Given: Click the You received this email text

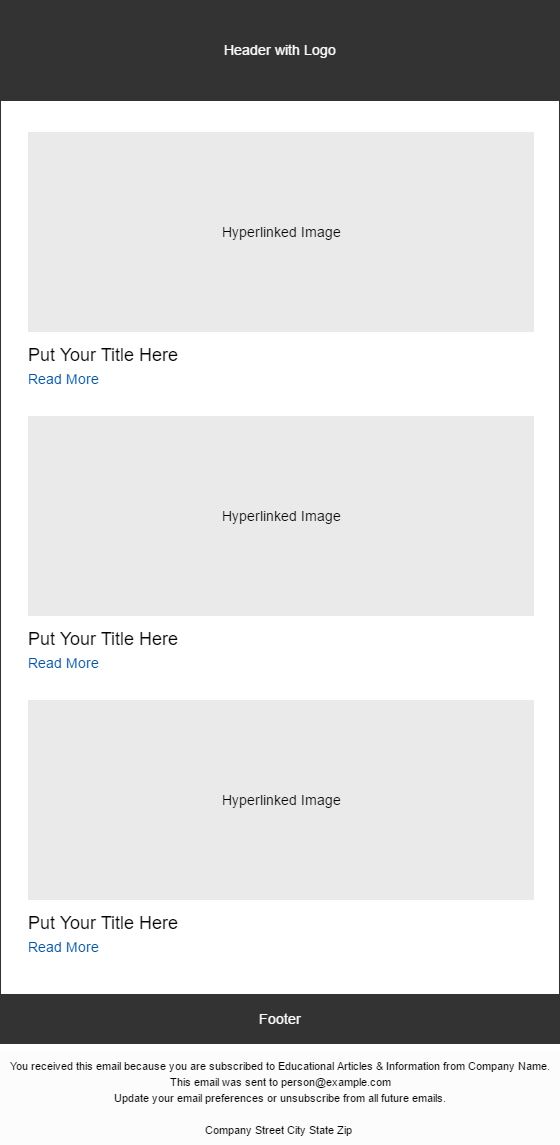Looking at the screenshot, I should coord(66,1066).
